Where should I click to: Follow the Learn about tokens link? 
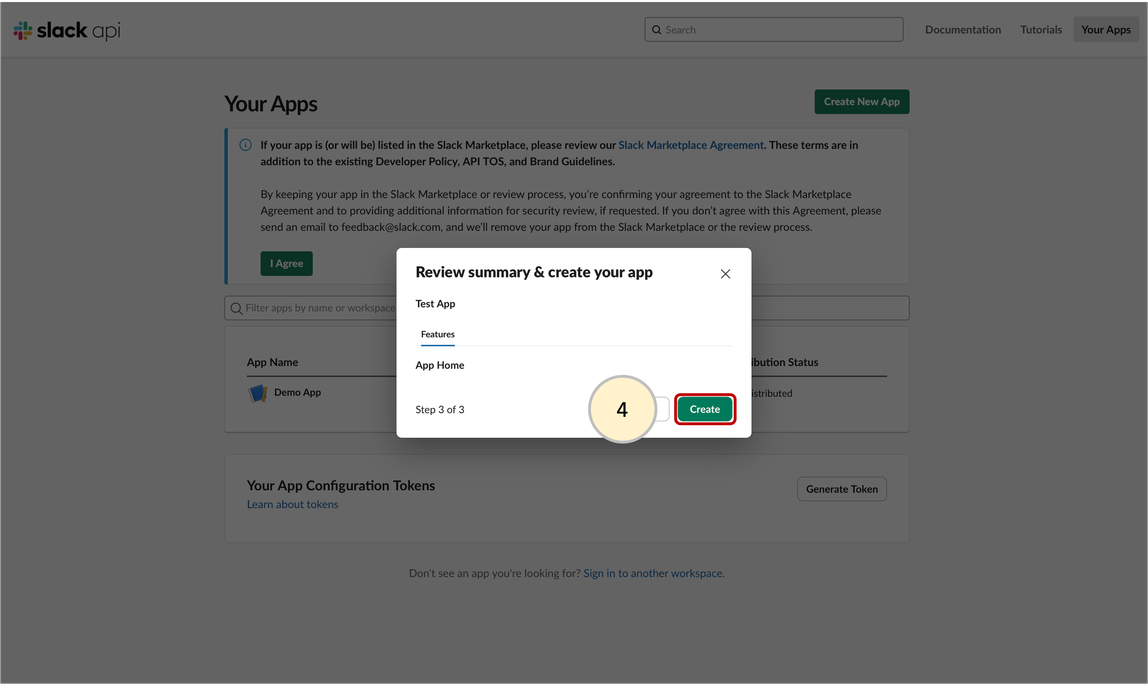pyautogui.click(x=292, y=505)
